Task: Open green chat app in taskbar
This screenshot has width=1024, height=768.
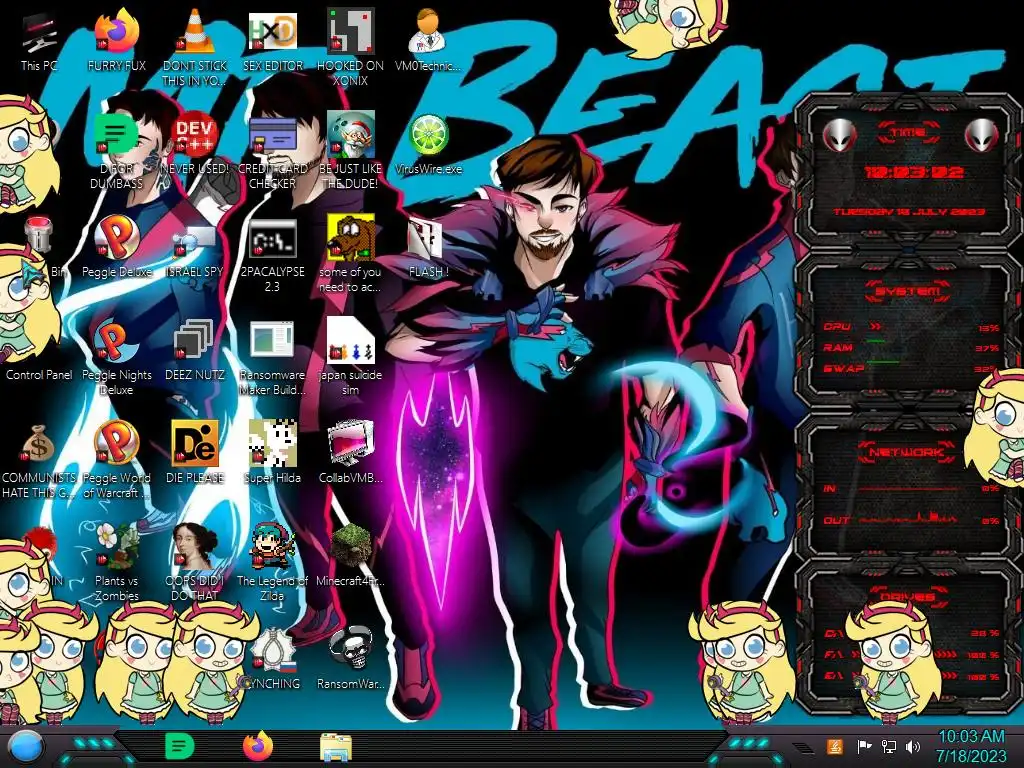Action: pos(179,746)
